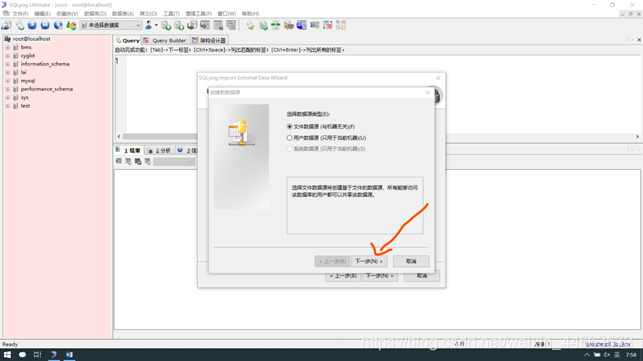Click 取消 in the Import Wizard behind
The height and width of the screenshot is (361, 643).
pyautogui.click(x=422, y=276)
